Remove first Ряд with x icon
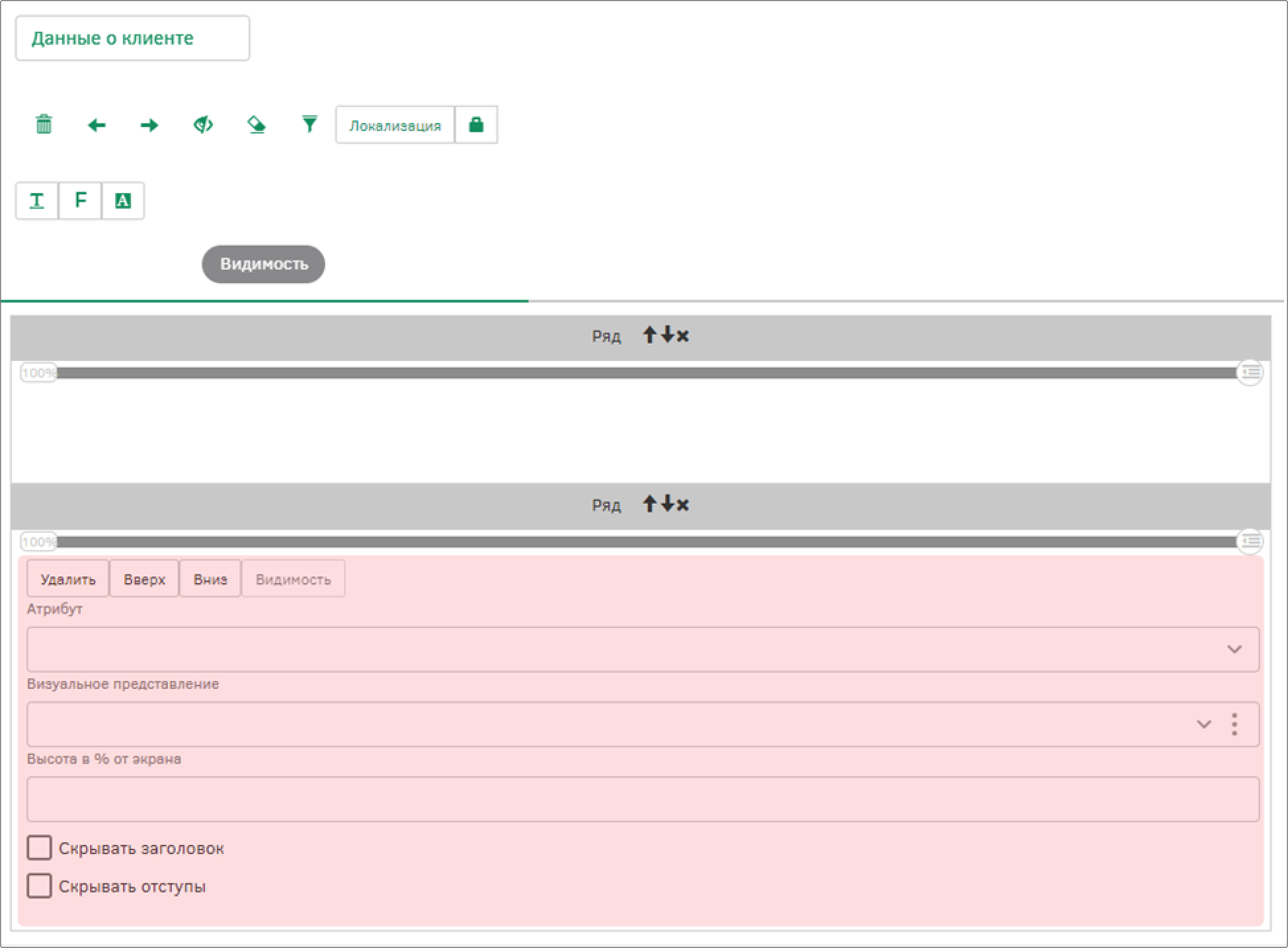The width and height of the screenshot is (1288, 948). click(683, 336)
